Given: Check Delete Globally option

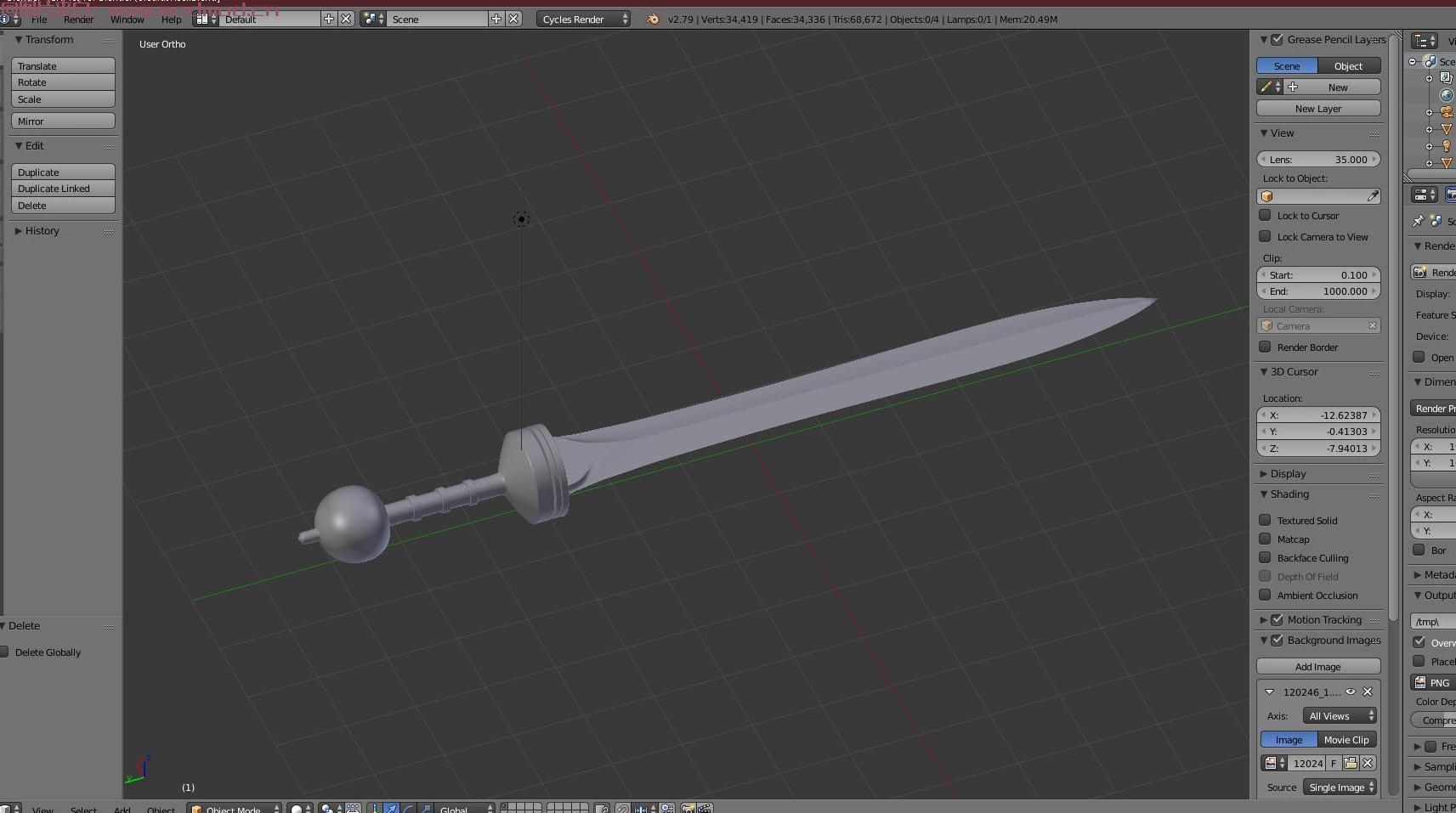Looking at the screenshot, I should tap(5, 652).
